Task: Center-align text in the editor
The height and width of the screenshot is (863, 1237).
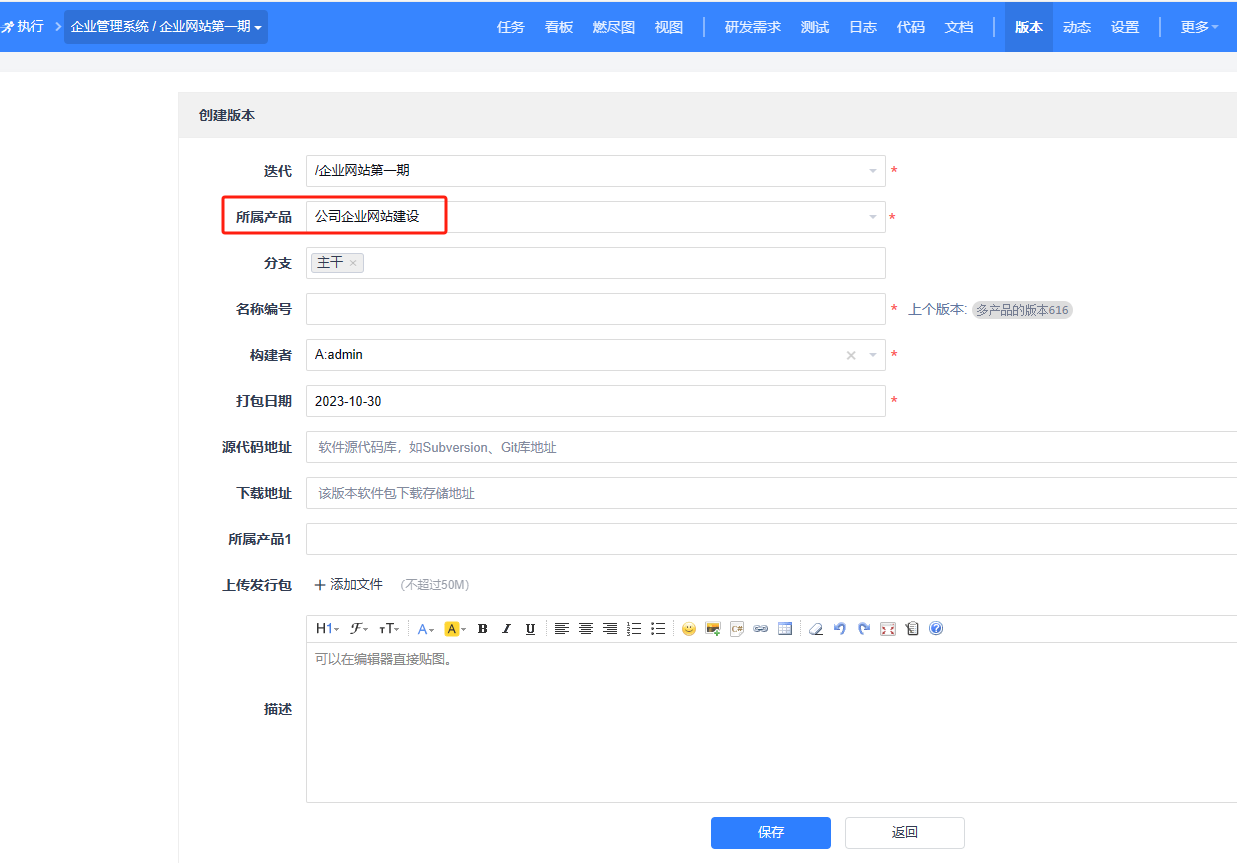Action: pyautogui.click(x=586, y=629)
